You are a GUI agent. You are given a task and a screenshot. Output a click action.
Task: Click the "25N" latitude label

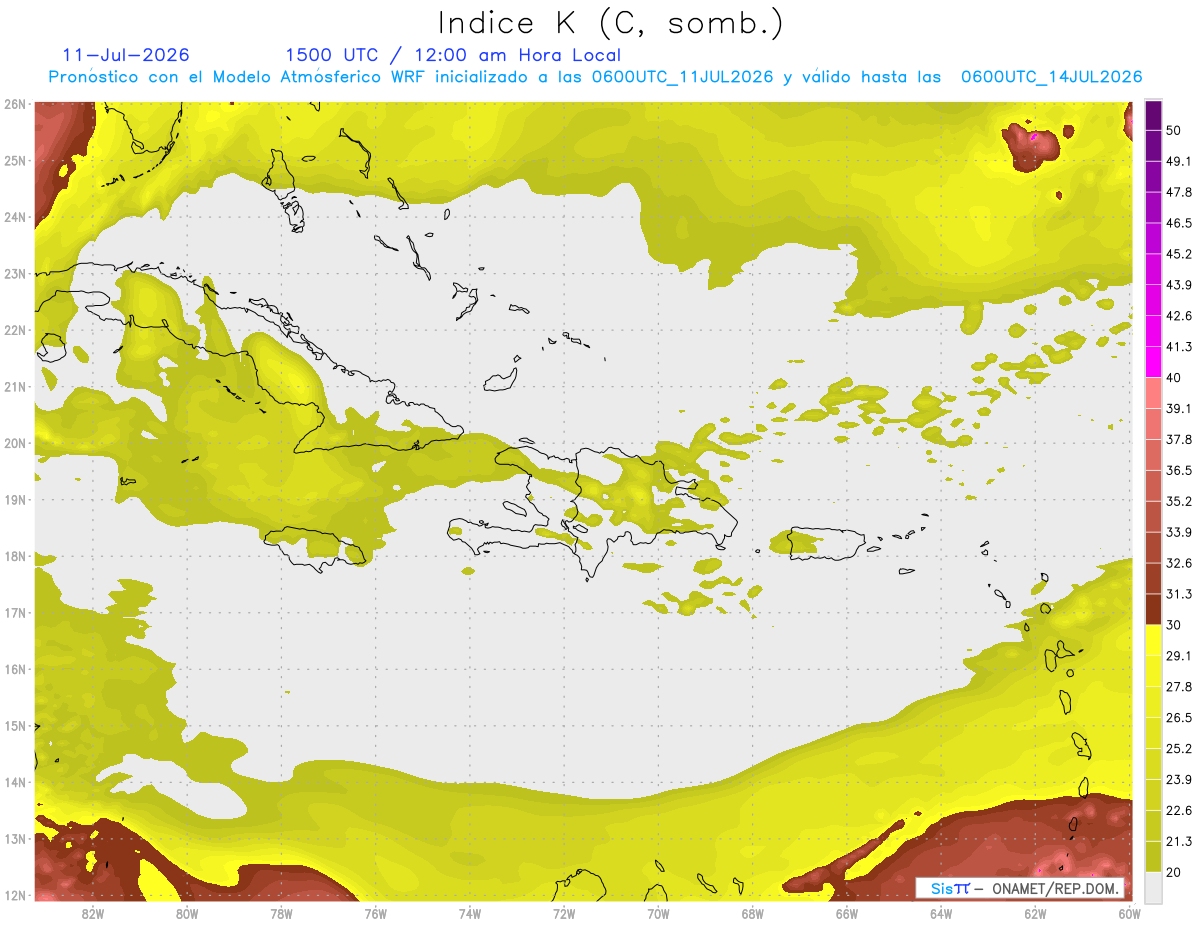[x=15, y=160]
